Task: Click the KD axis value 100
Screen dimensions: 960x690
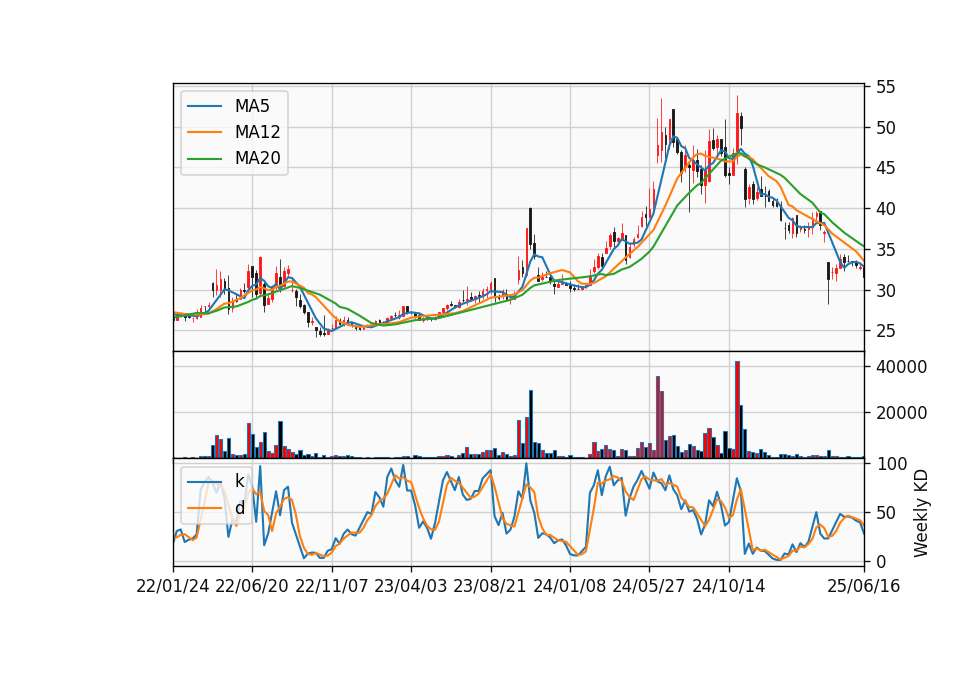Action: (891, 464)
